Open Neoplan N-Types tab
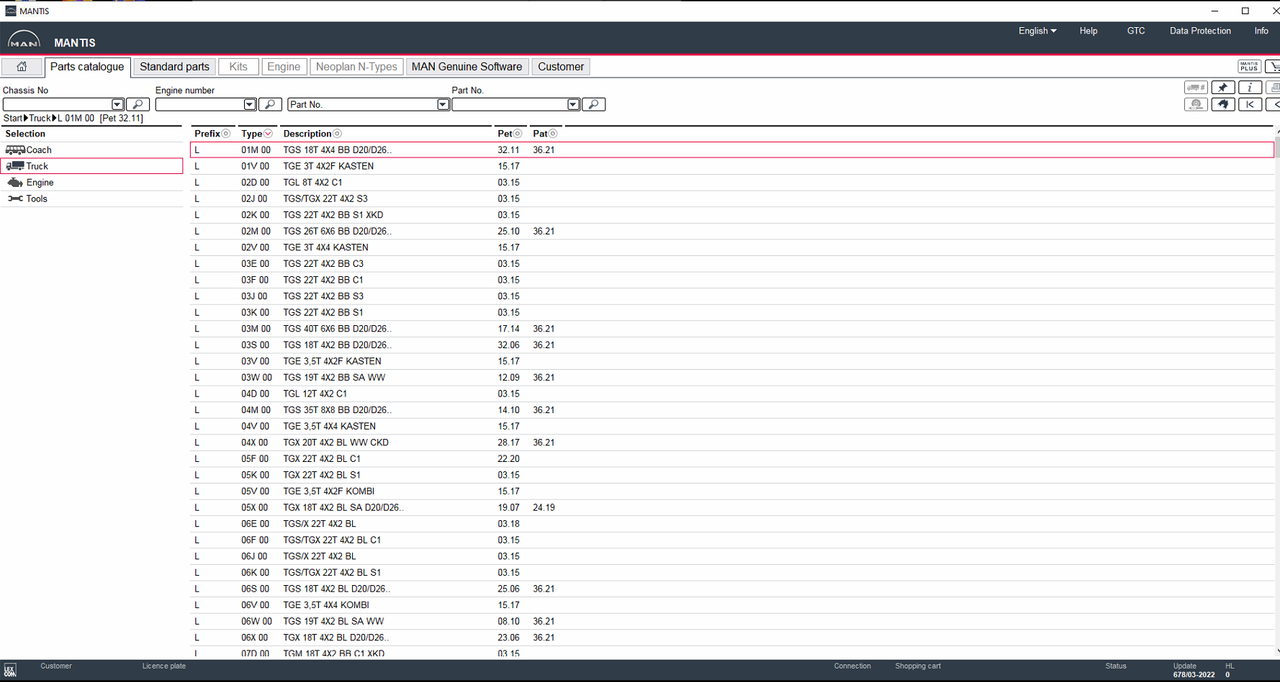The width and height of the screenshot is (1280, 682). tap(356, 67)
